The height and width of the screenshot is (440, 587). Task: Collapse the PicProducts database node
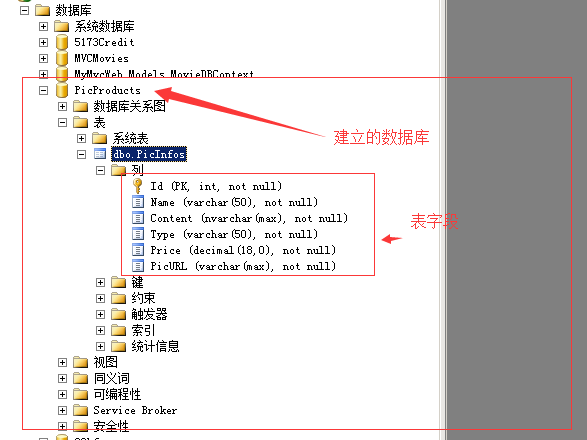point(43,90)
